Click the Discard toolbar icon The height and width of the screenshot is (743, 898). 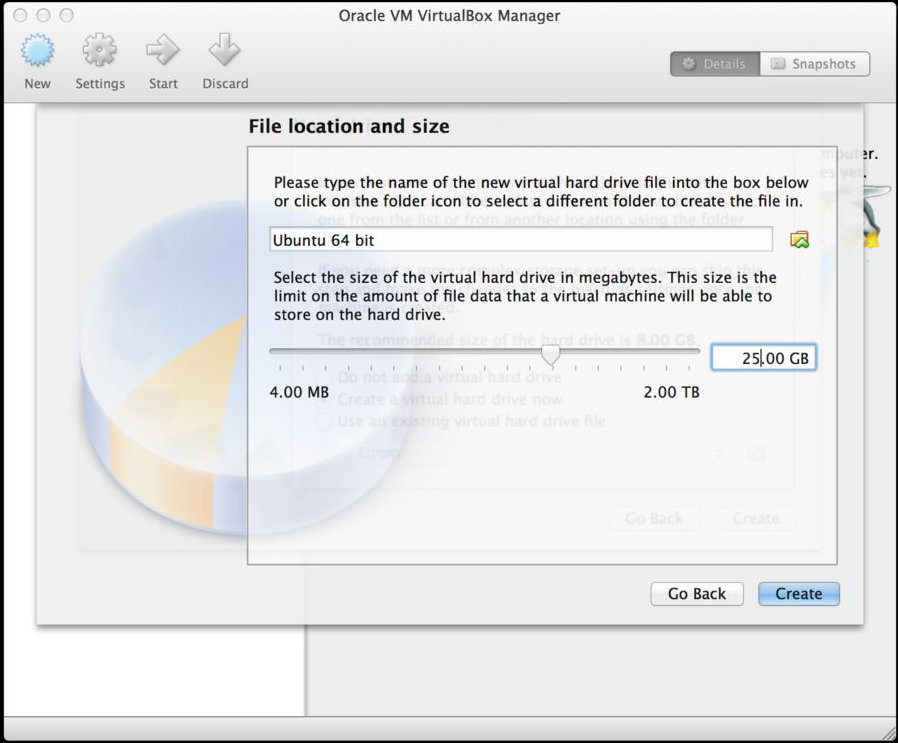coord(224,50)
